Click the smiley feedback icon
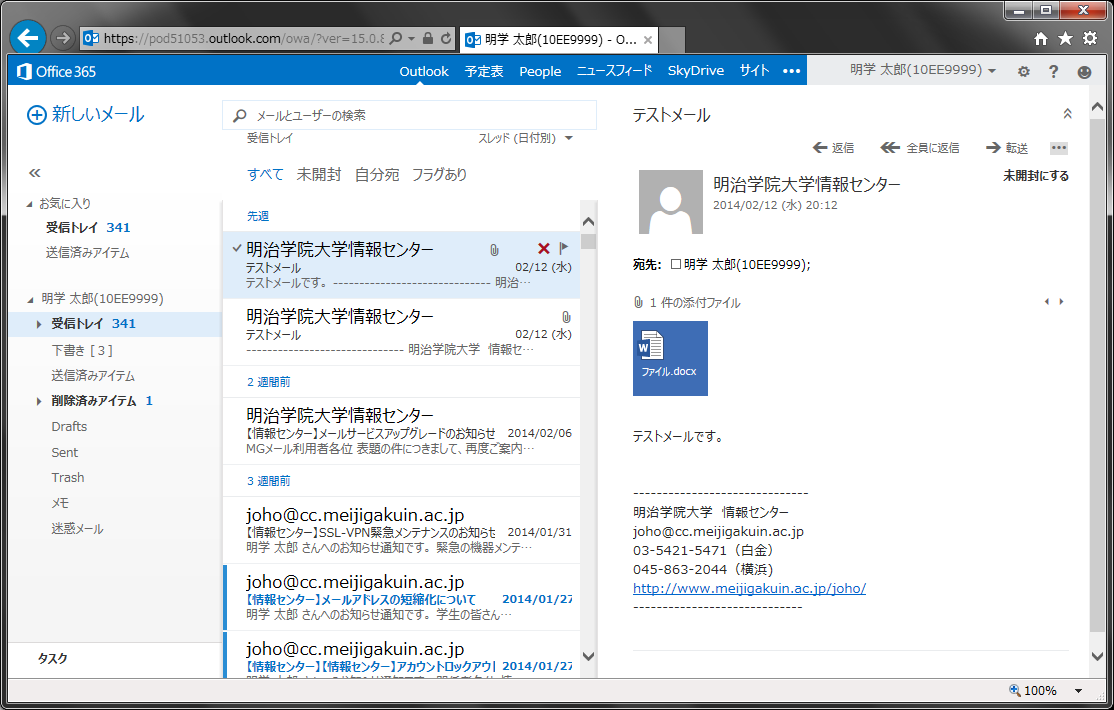The image size is (1114, 710). [x=1084, y=71]
